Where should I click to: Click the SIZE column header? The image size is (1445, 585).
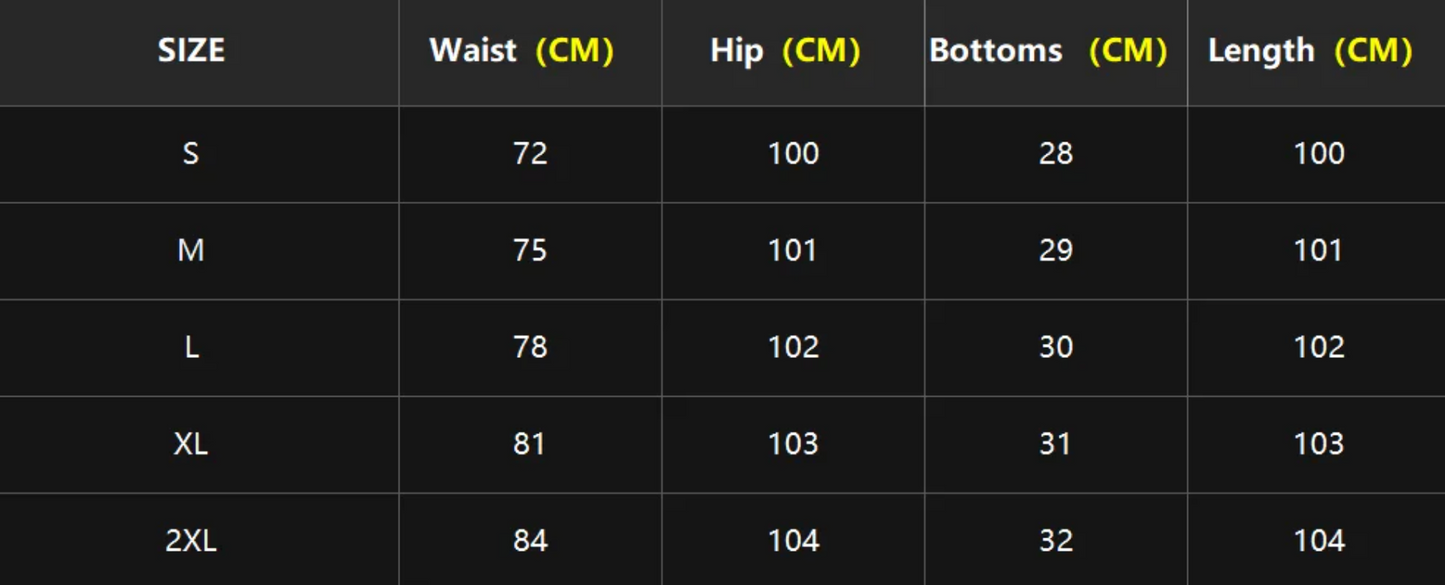tap(191, 50)
